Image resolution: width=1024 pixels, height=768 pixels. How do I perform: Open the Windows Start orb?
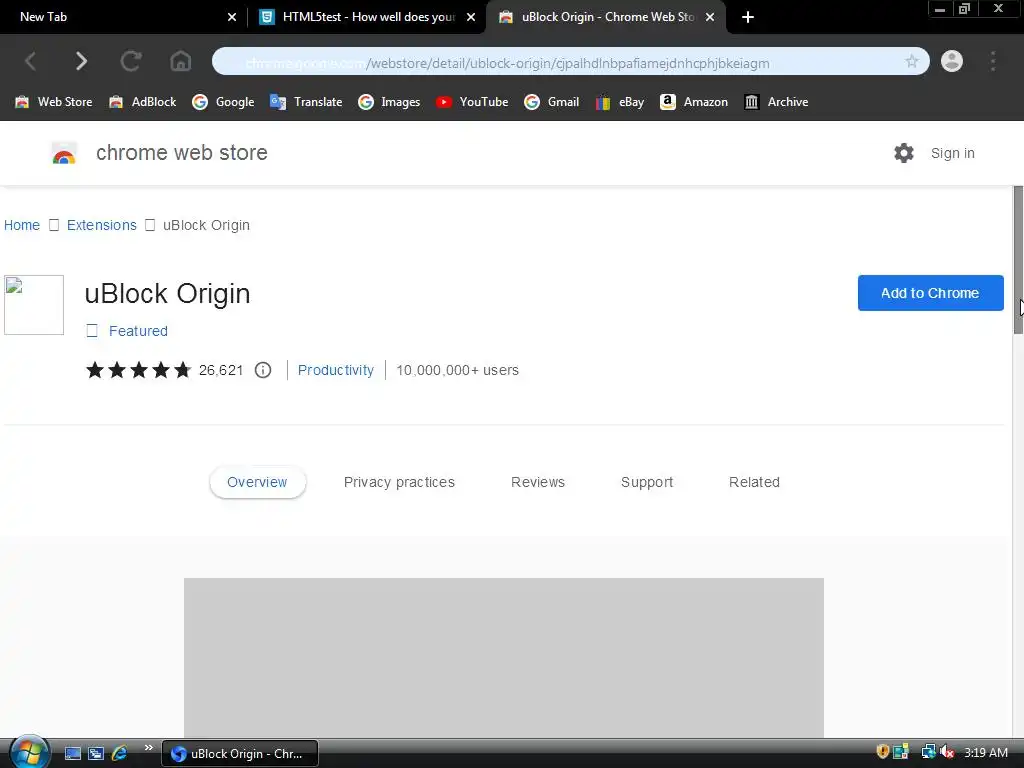29,752
